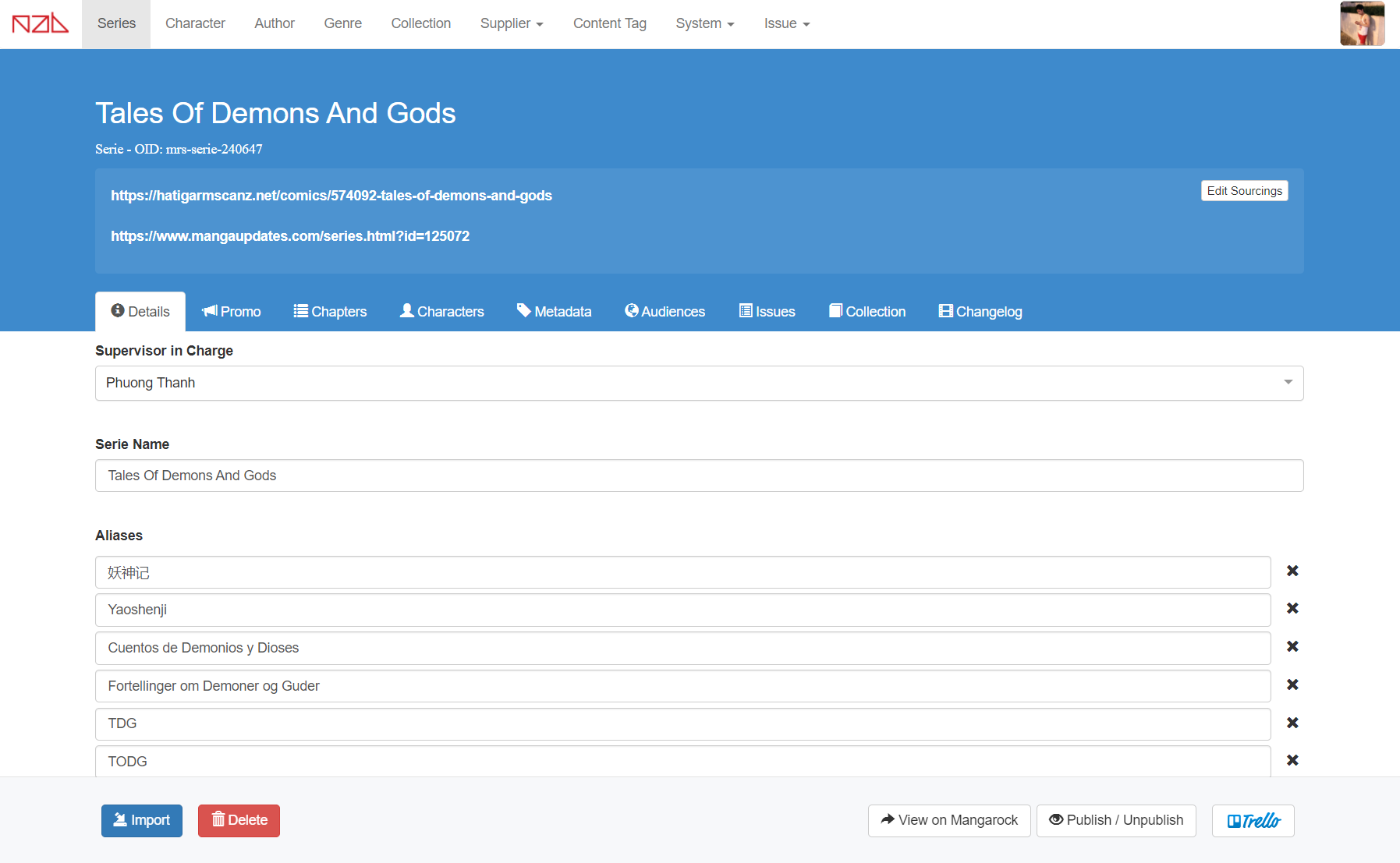Open the mangaupdates.com source link
The image size is (1400, 863).
tap(290, 236)
